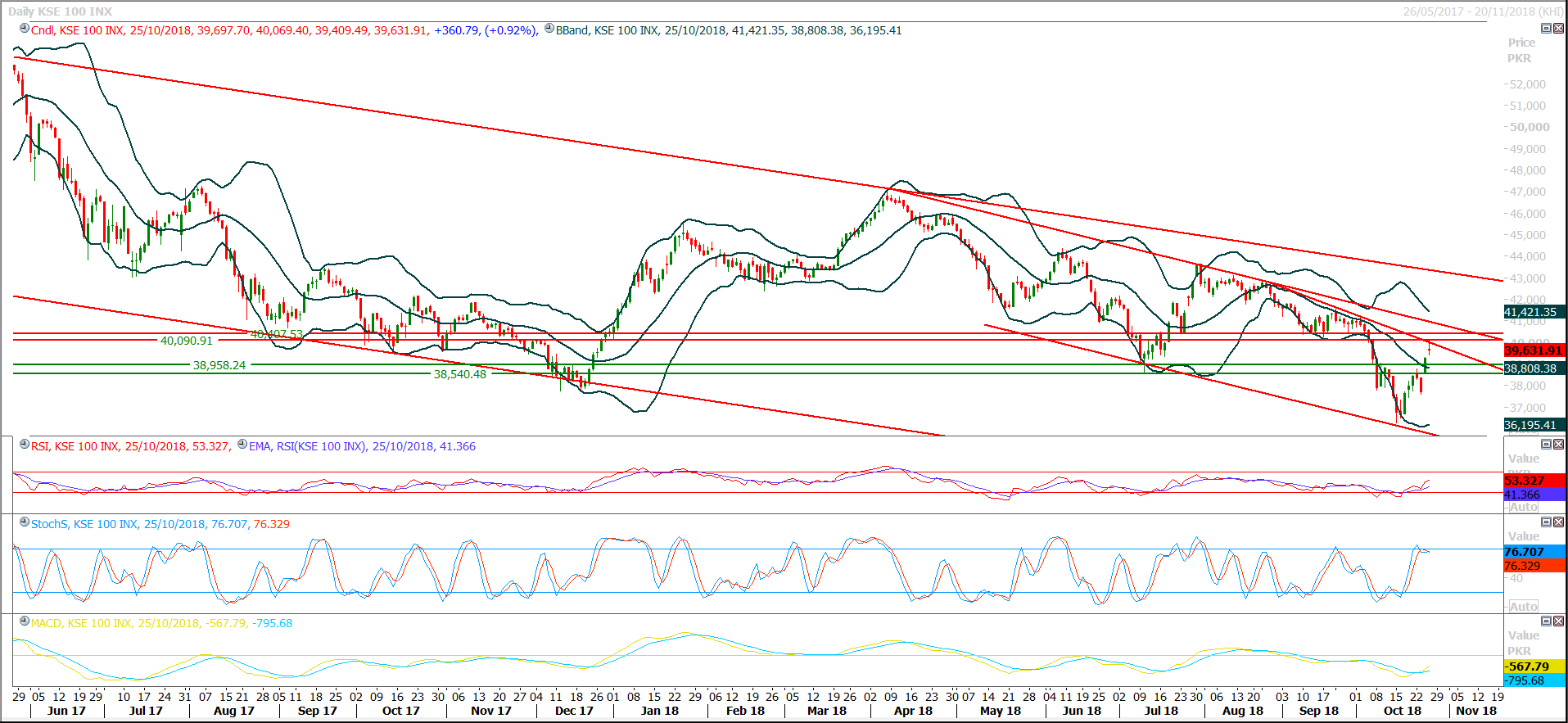Close the Stochastic indicator pane
The width and height of the screenshot is (1568, 723).
pyautogui.click(x=1558, y=522)
